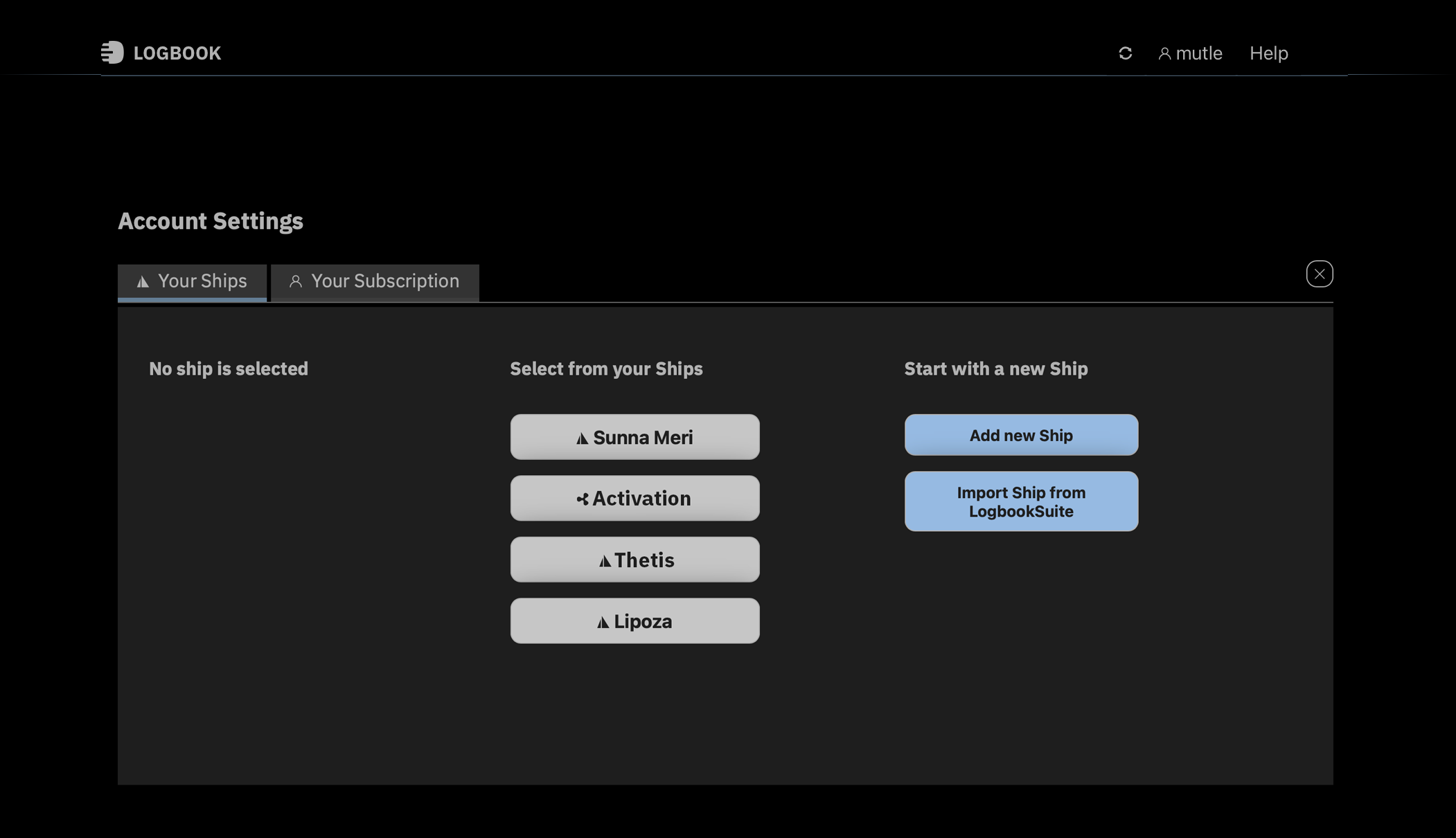Viewport: 1456px width, 838px height.
Task: Click the share icon on Activation button
Action: (x=583, y=499)
